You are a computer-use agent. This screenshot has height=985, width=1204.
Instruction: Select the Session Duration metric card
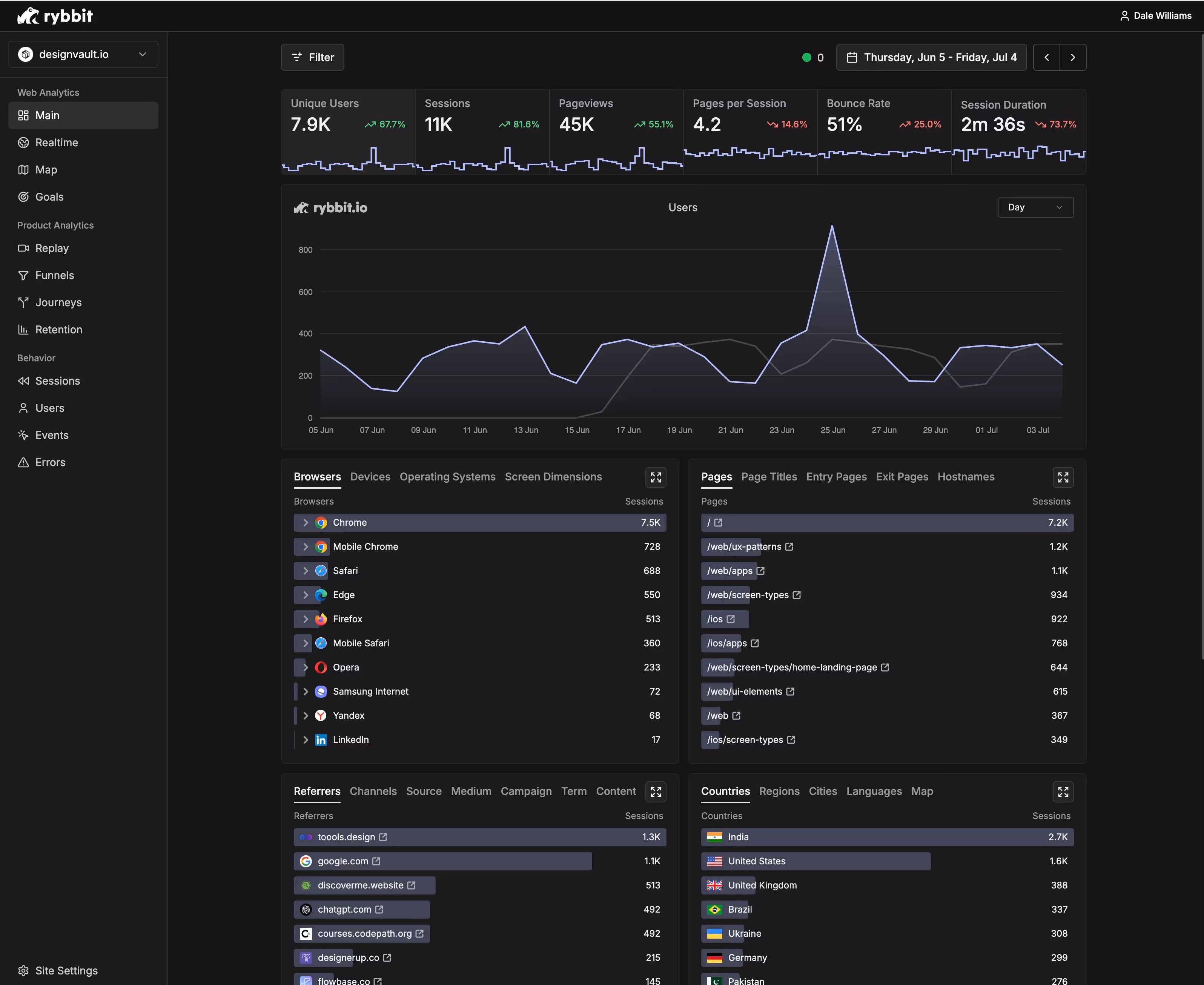pyautogui.click(x=1018, y=130)
